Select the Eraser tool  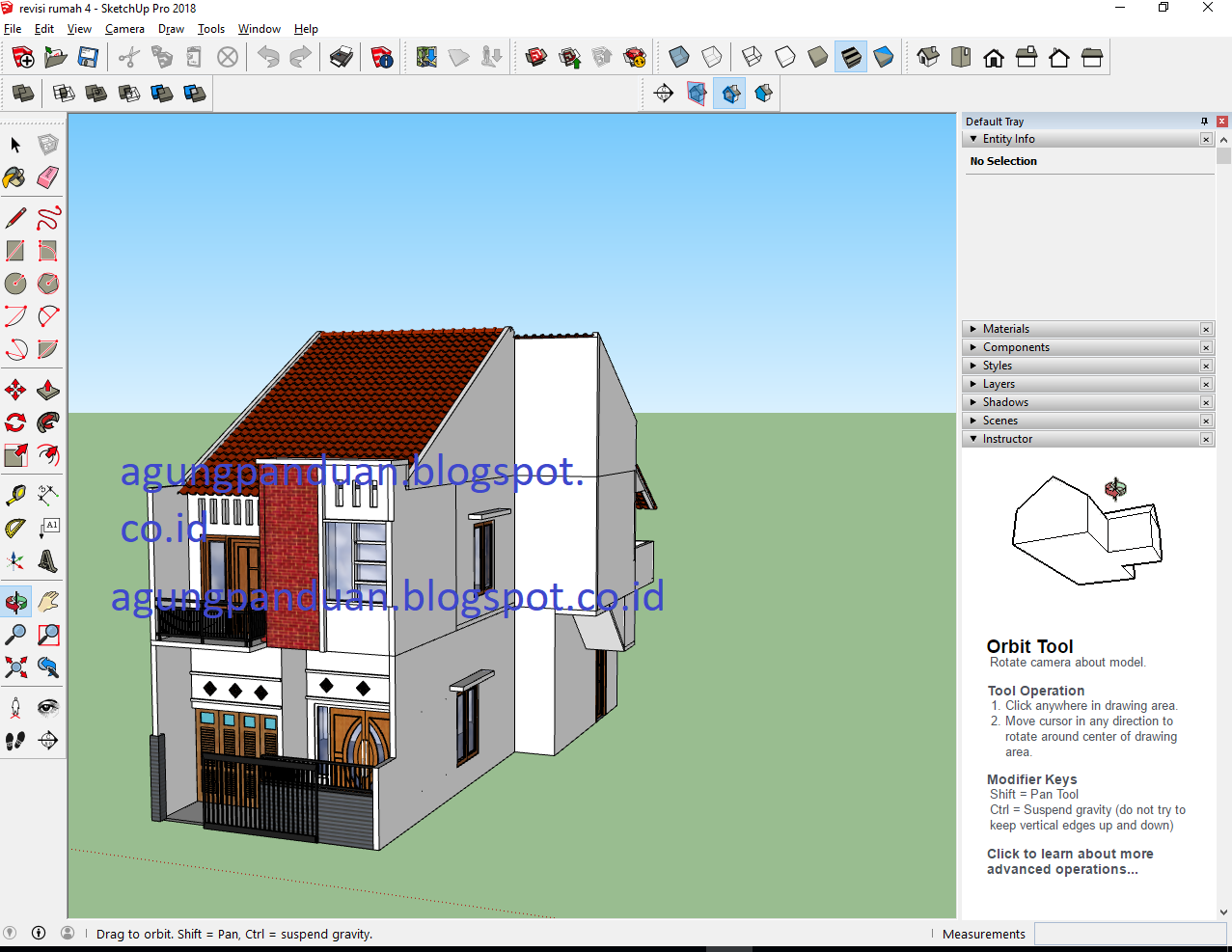click(x=48, y=177)
